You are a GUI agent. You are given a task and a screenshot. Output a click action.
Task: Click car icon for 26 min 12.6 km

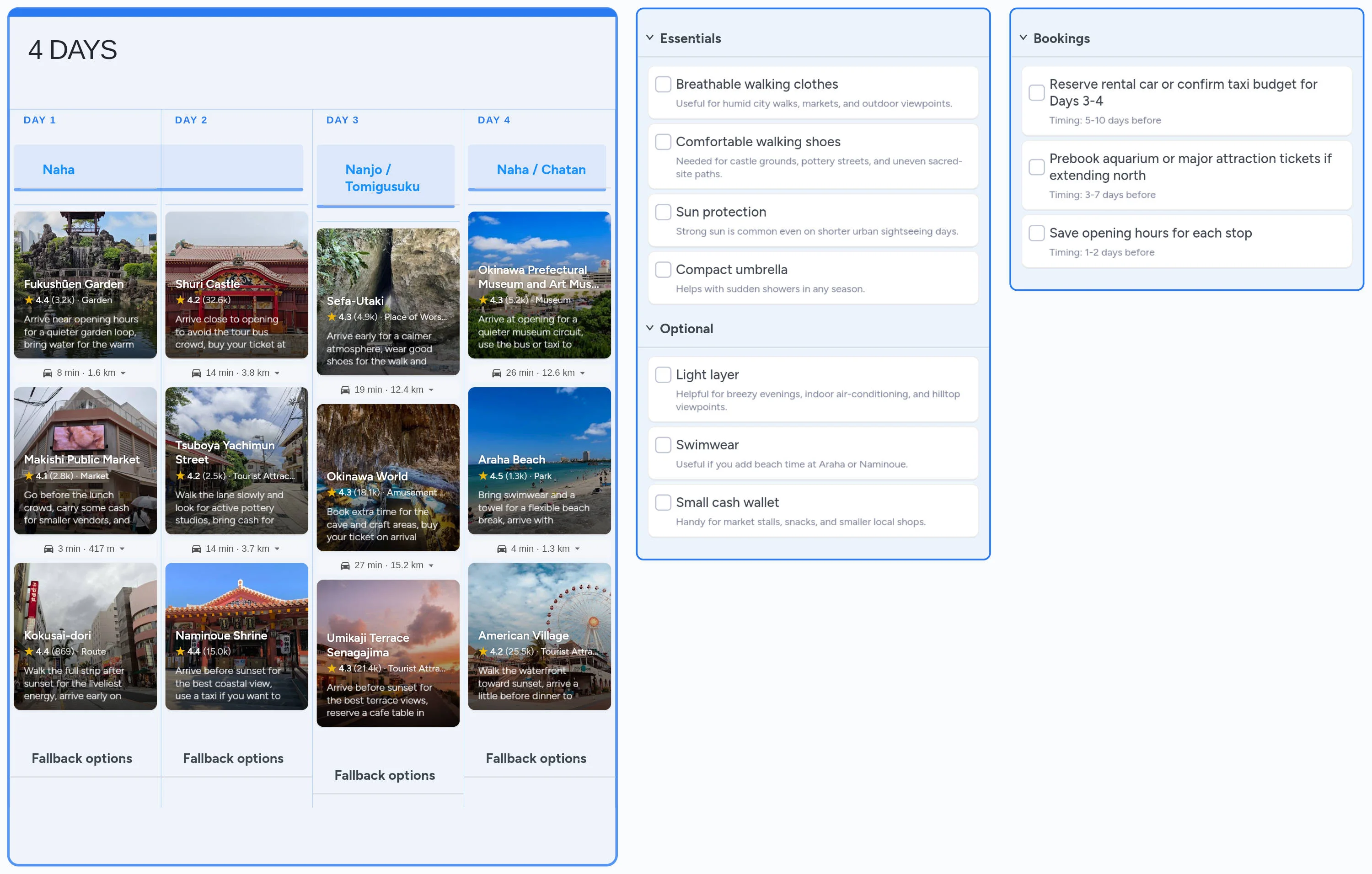pyautogui.click(x=496, y=373)
